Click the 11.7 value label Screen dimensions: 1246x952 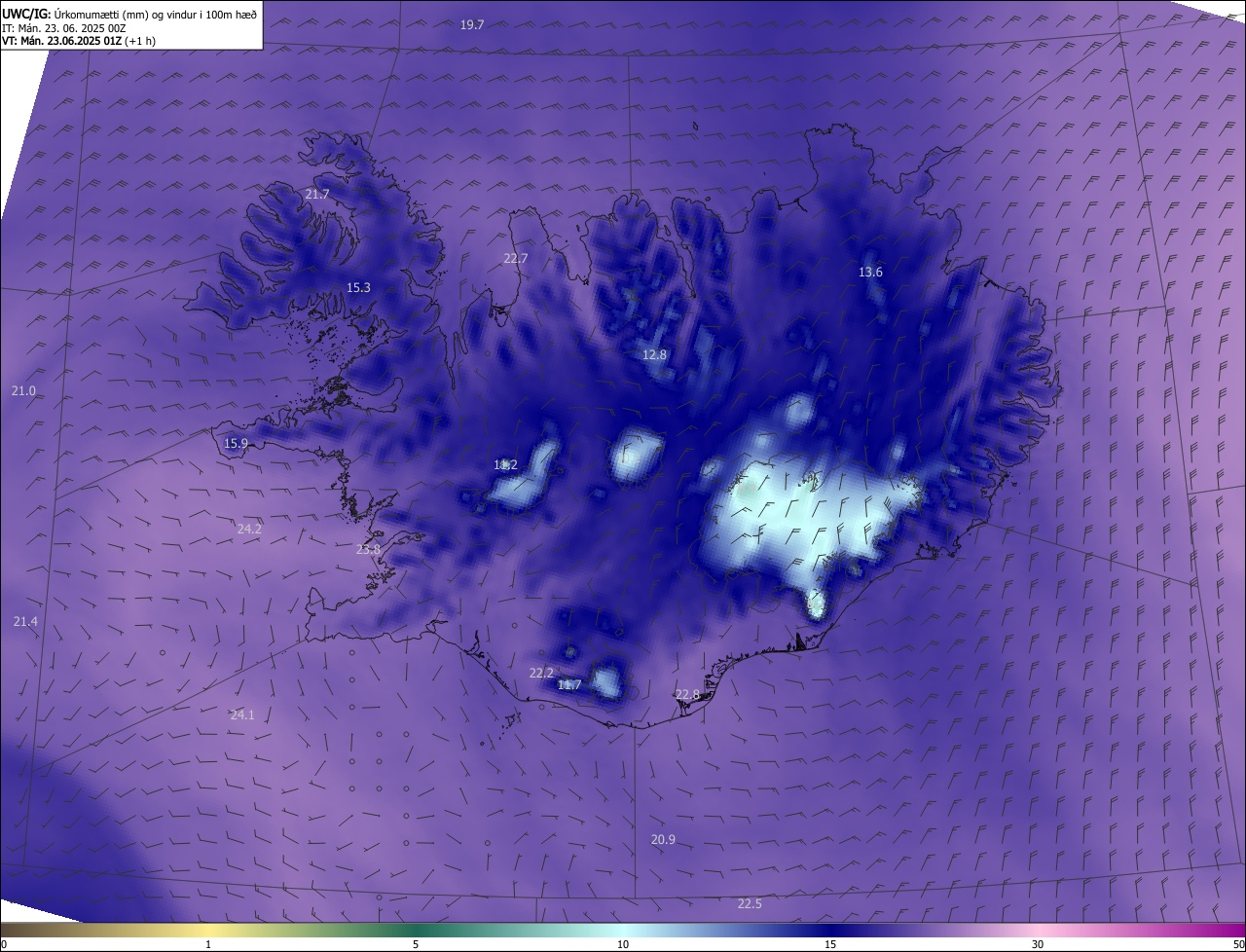(569, 684)
